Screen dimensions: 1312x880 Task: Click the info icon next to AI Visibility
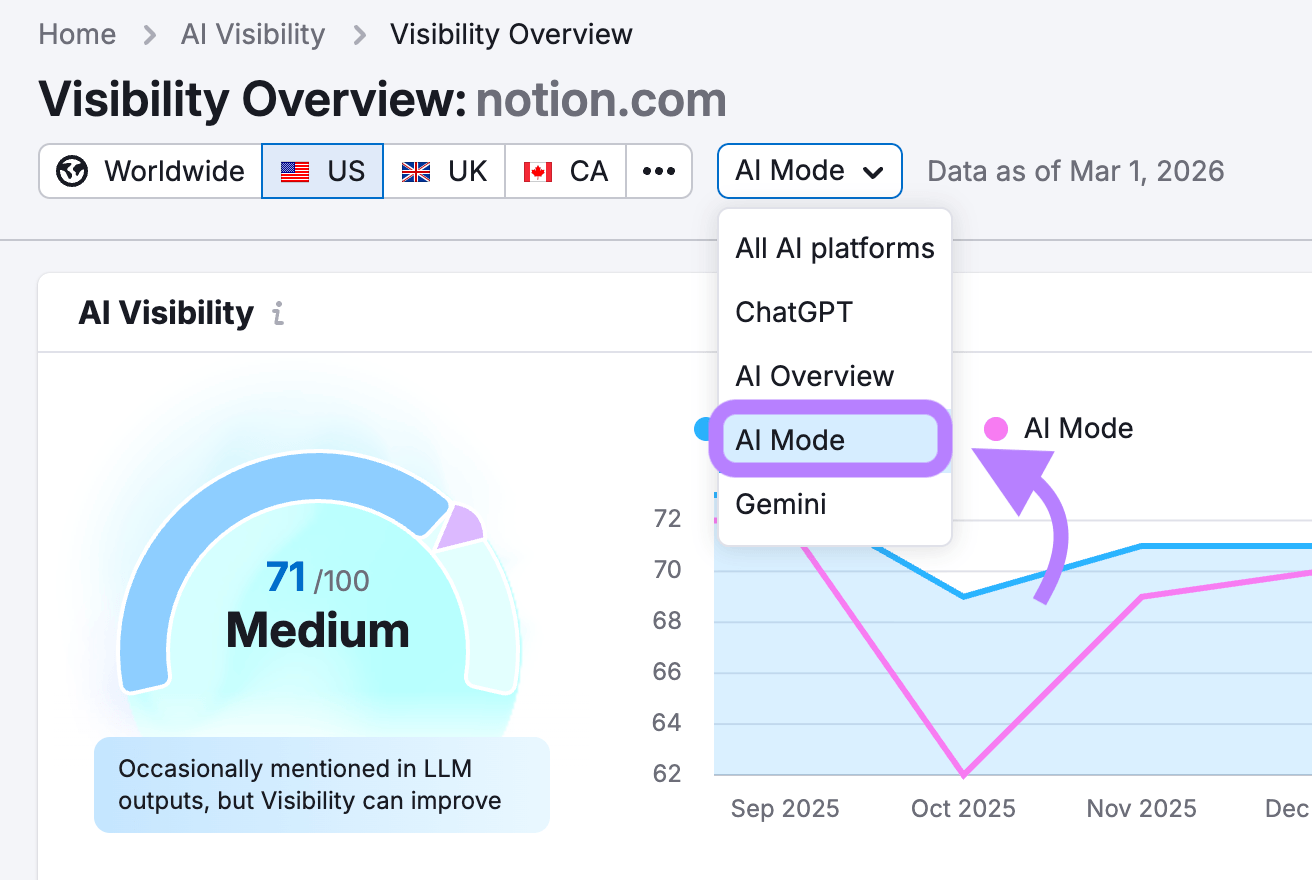pyautogui.click(x=277, y=313)
